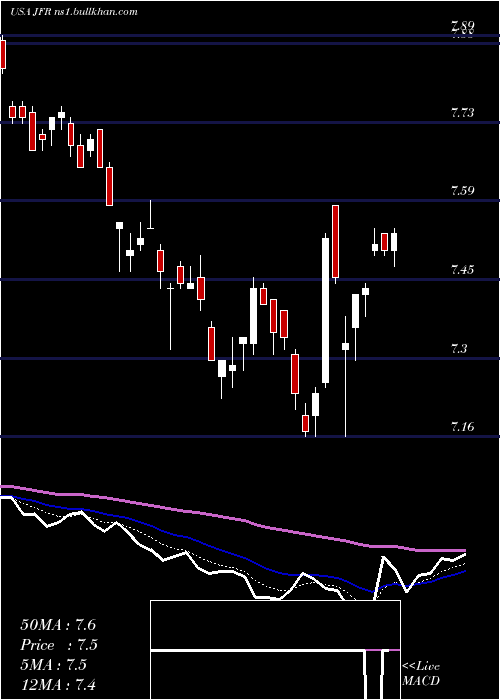The width and height of the screenshot is (500, 700).
Task: Click the tall red candle reaching 7.59
Action: click(x=335, y=244)
